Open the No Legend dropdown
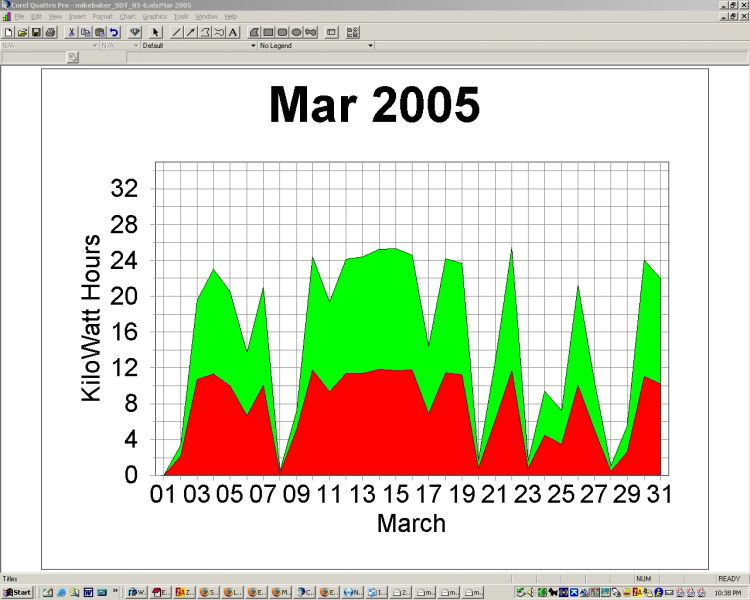 (370, 45)
